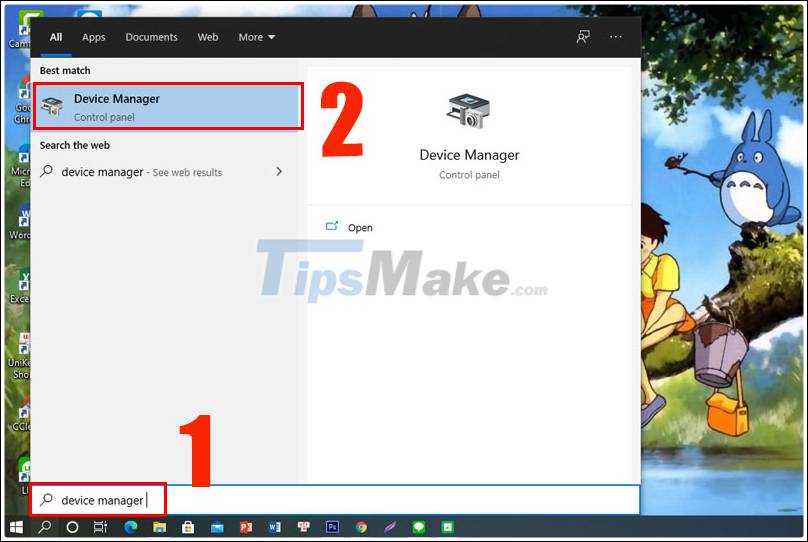Open the search options ellipsis menu
The image size is (808, 542).
(x=615, y=37)
